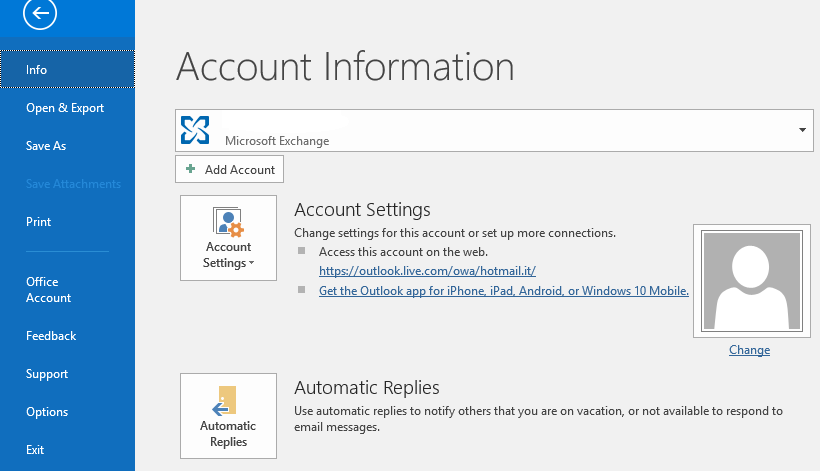
Task: Click the Microsoft Exchange logo icon
Action: tap(195, 130)
